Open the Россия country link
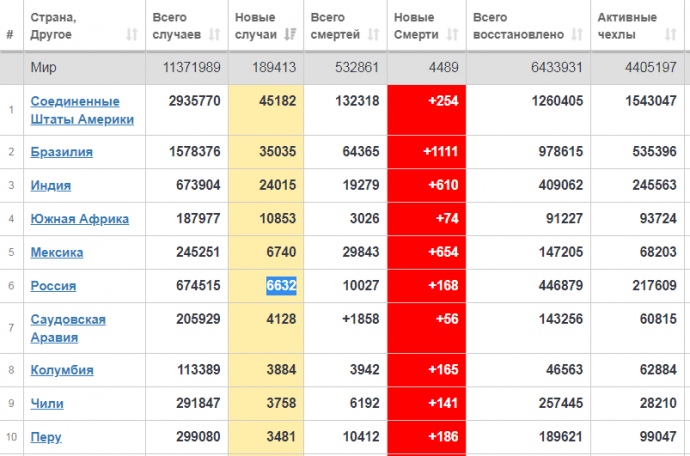This screenshot has width=690, height=456. [53, 286]
